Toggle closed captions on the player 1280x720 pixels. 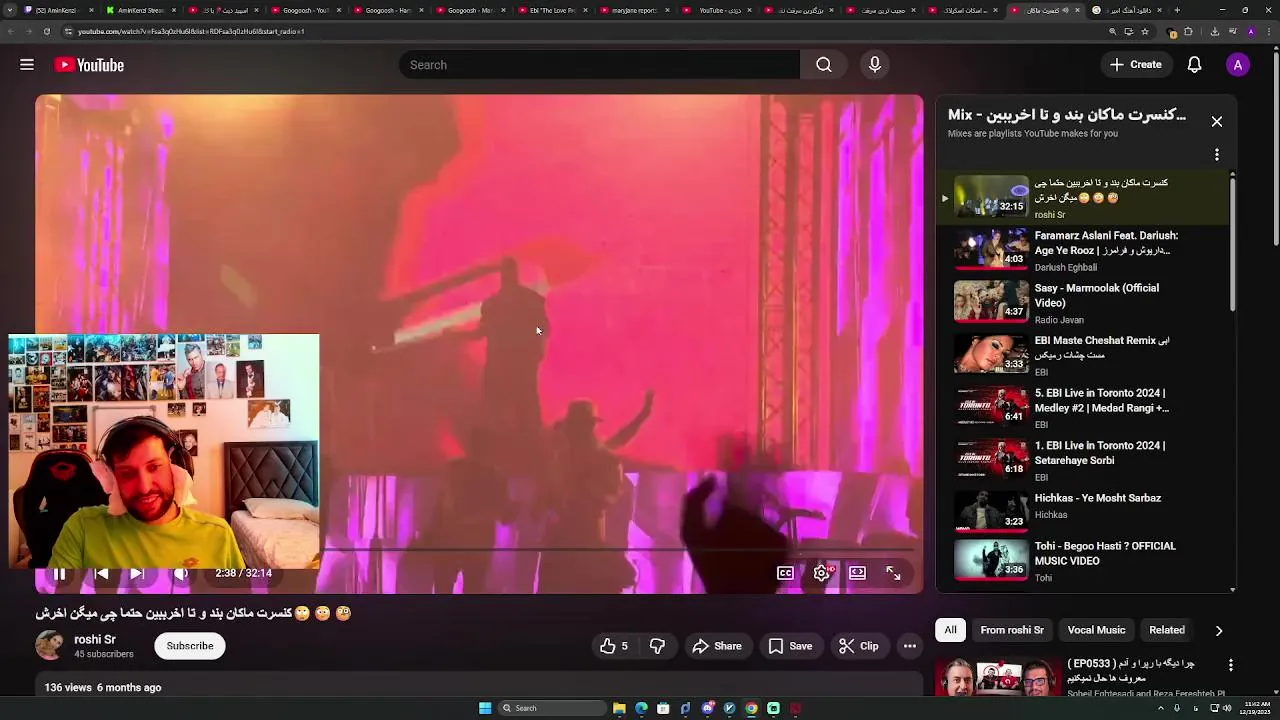tap(786, 573)
